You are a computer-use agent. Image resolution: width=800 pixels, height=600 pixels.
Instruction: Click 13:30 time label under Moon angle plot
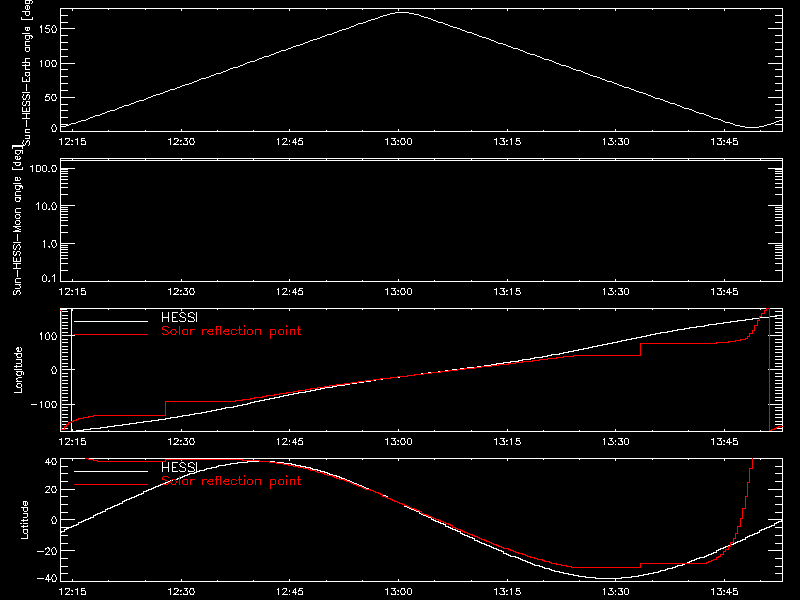[x=616, y=291]
